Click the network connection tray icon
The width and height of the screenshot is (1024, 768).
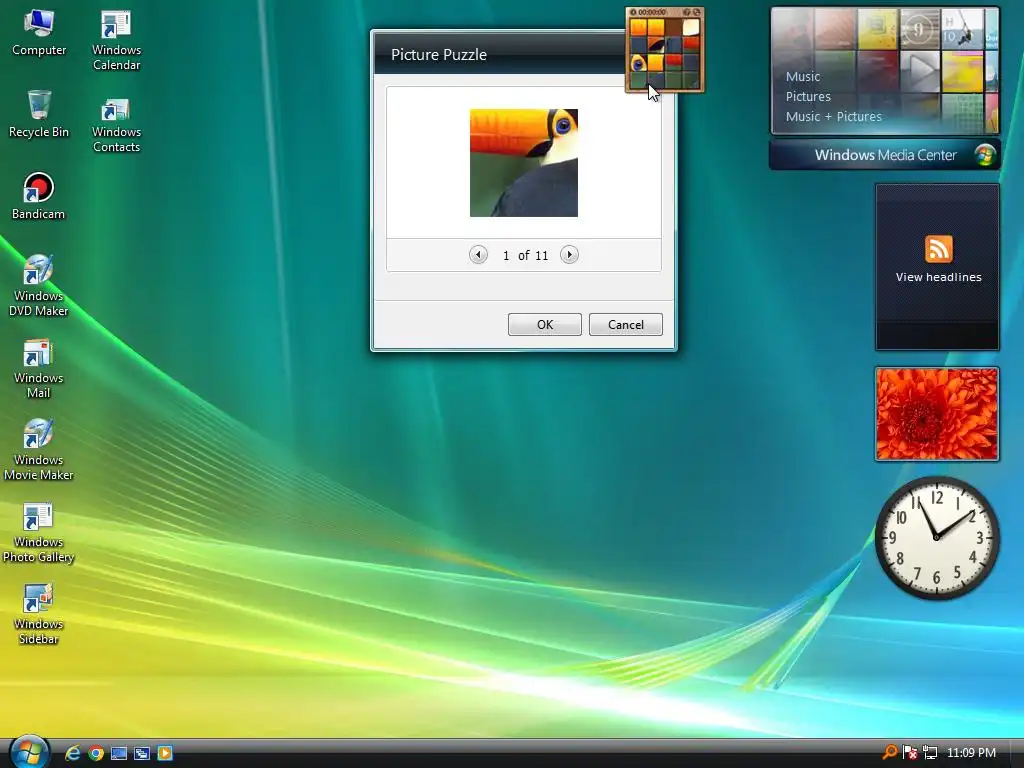930,753
